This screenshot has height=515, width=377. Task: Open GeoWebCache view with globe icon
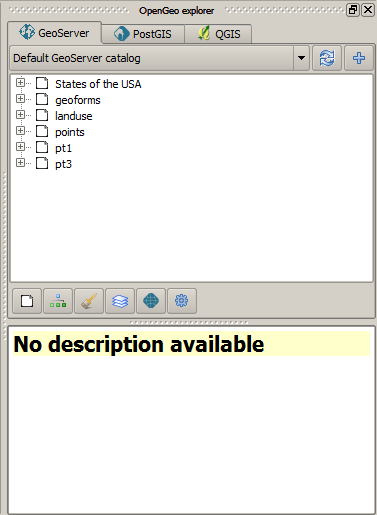pyautogui.click(x=151, y=301)
